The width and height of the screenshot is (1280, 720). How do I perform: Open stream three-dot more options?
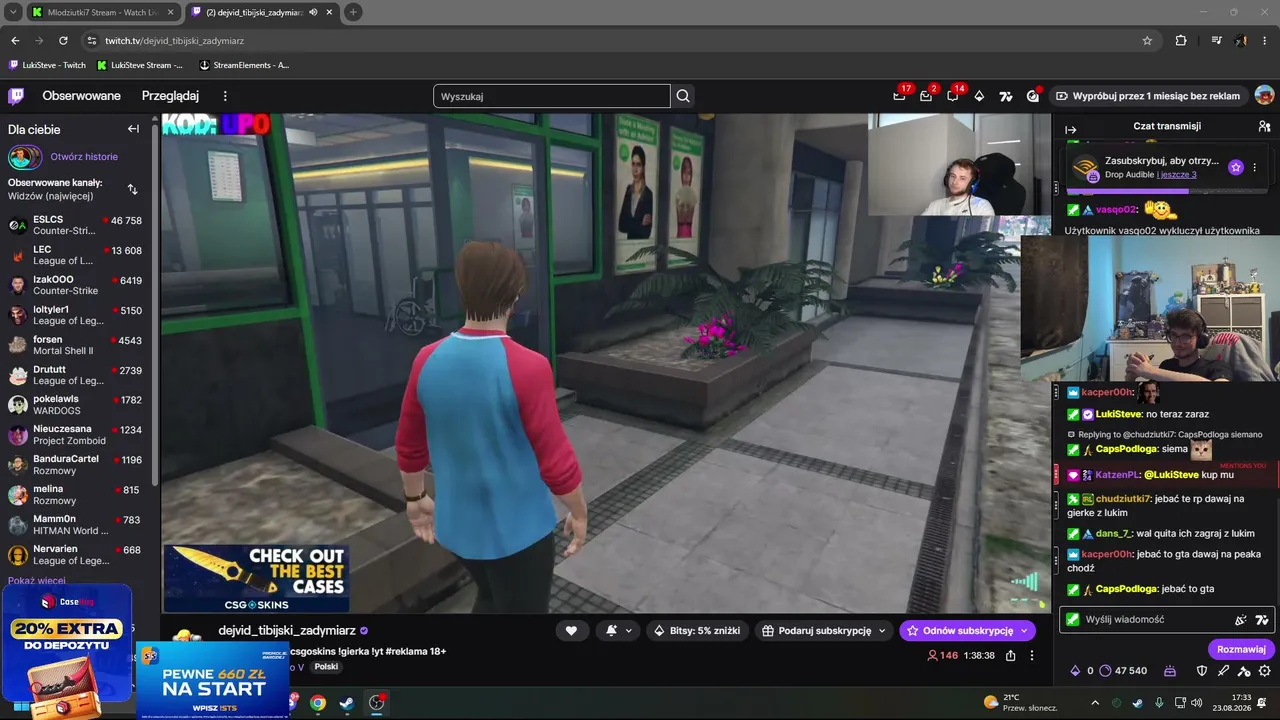coord(1032,656)
